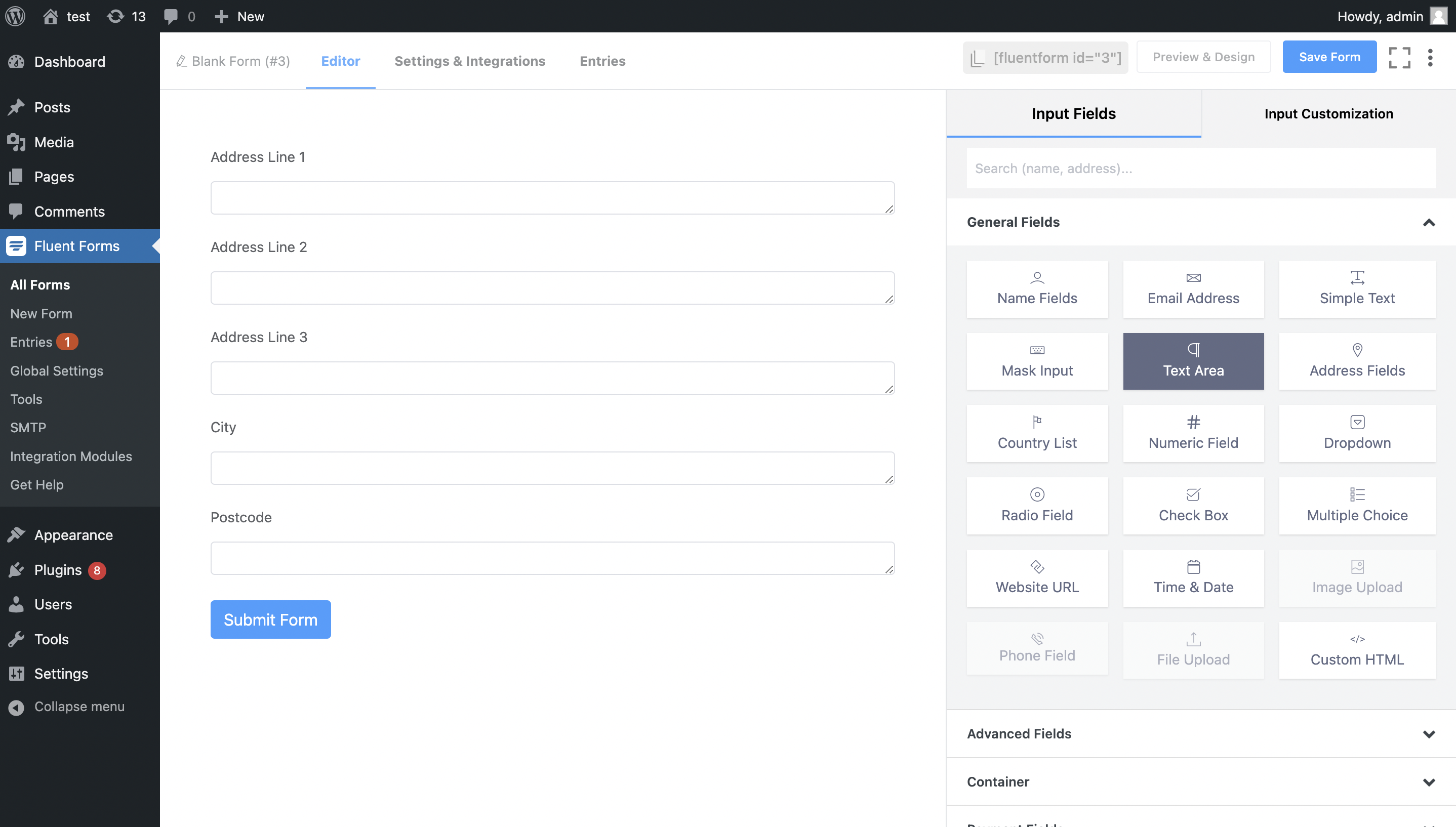Select the Name Fields input type
The height and width of the screenshot is (827, 1456).
[x=1037, y=289]
